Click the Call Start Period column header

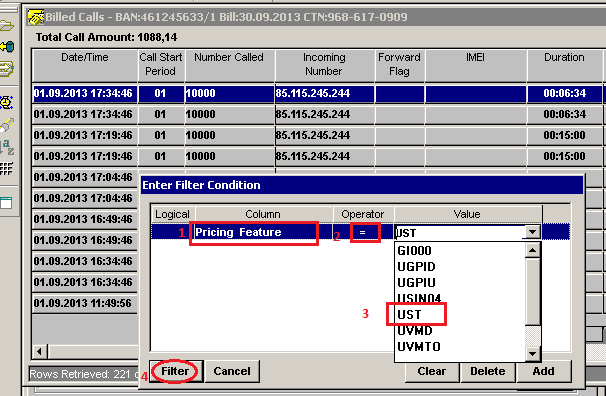pos(161,65)
